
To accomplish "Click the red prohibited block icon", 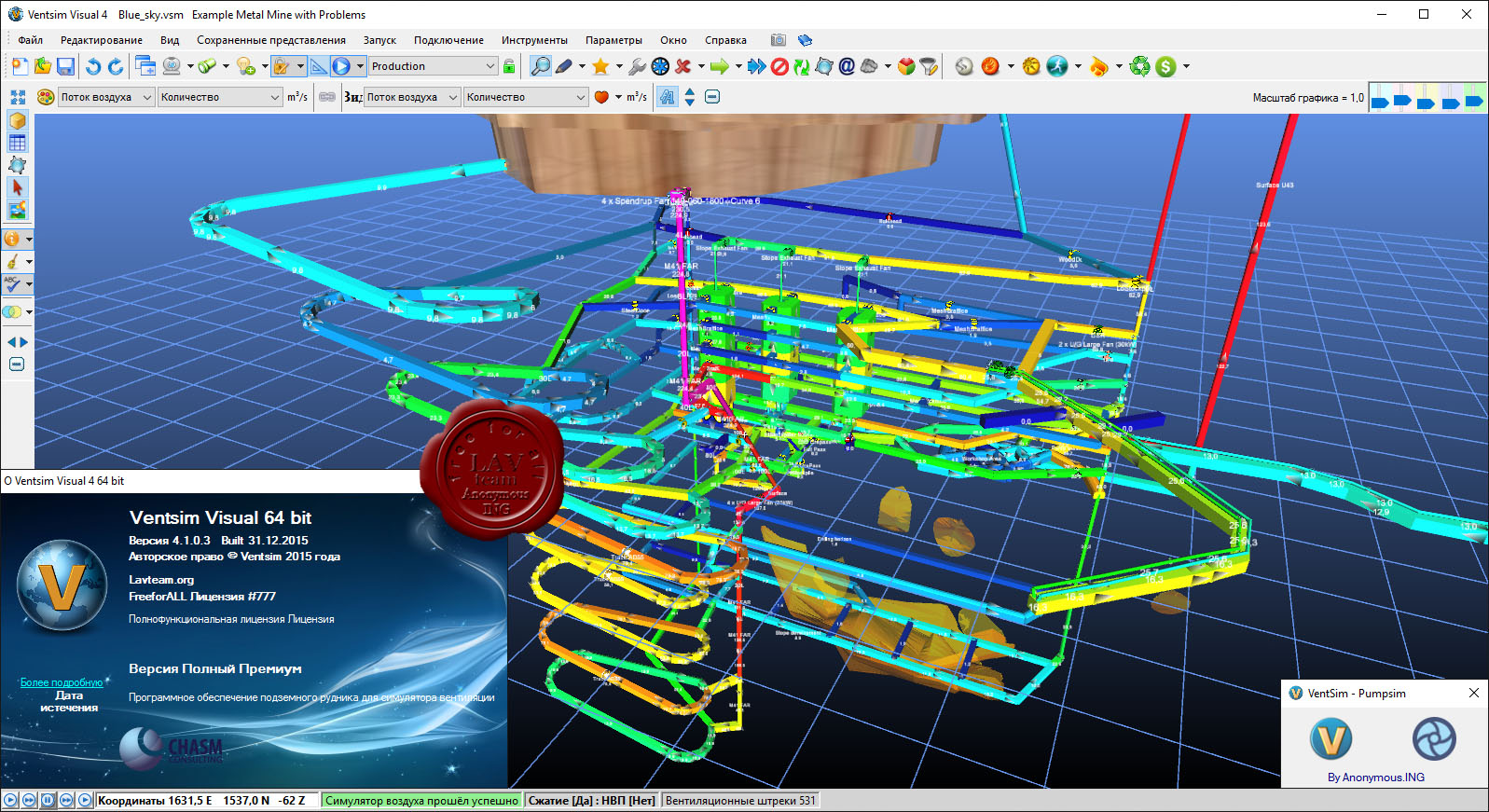I will (x=779, y=66).
